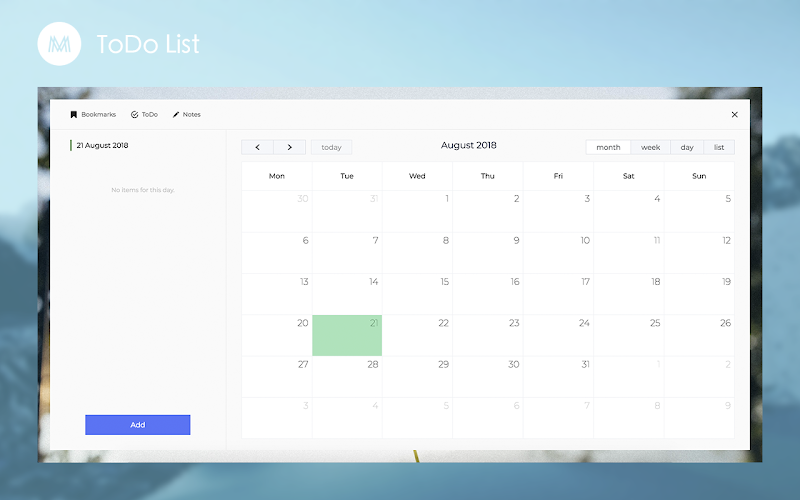The image size is (800, 500).
Task: Select day 16 in the calendar
Action: 488,294
